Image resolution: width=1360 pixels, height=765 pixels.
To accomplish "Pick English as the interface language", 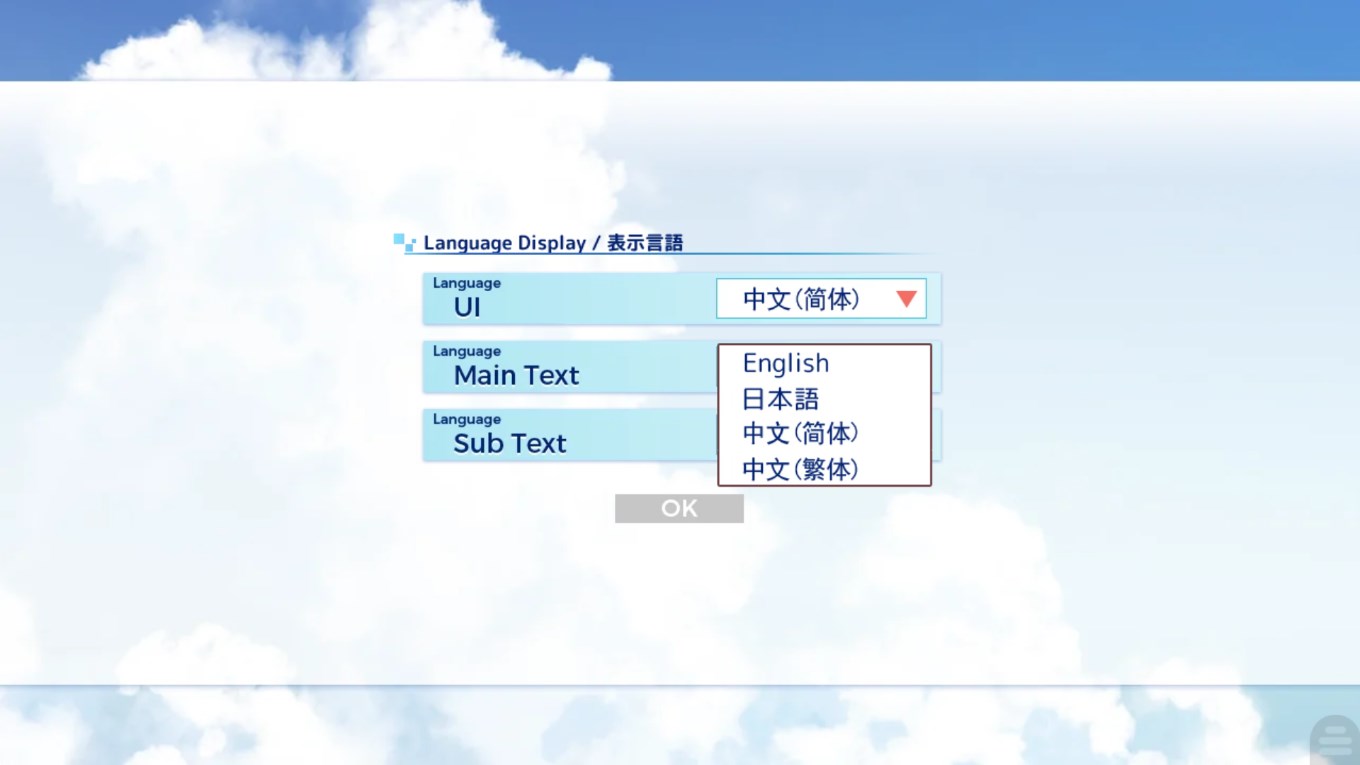I will 785,363.
